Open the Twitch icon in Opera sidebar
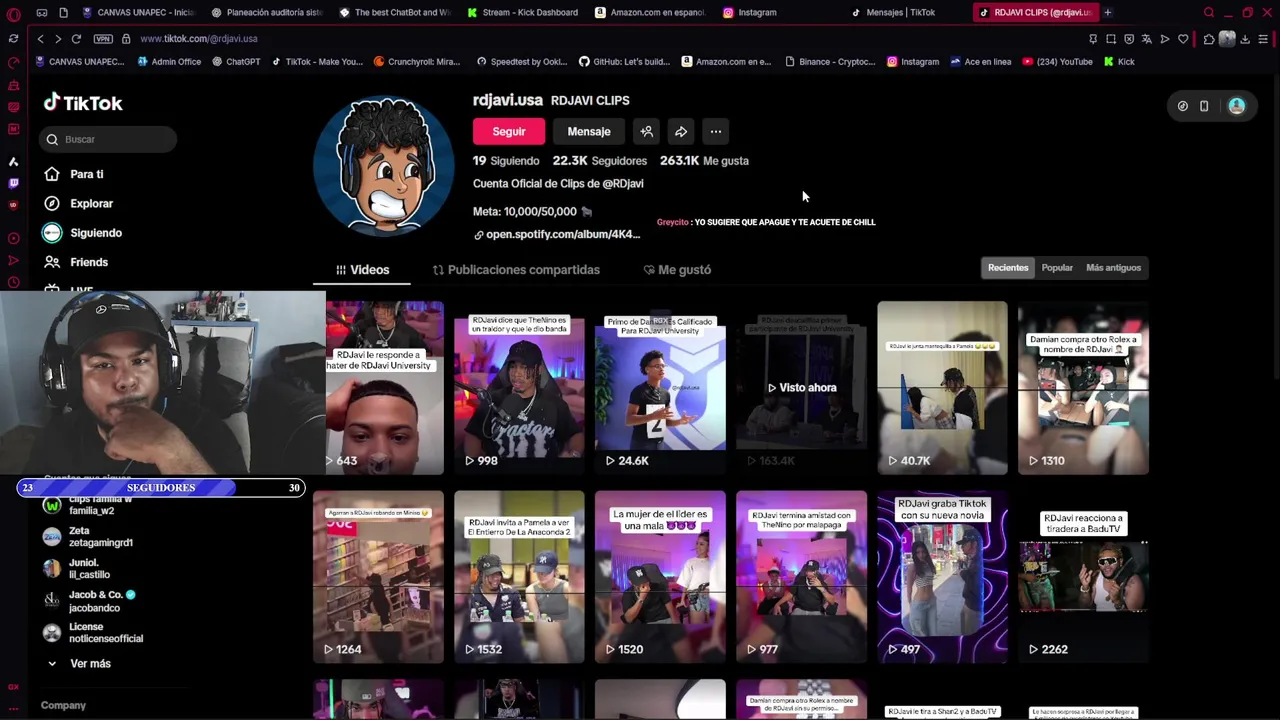Viewport: 1280px width, 720px height. pyautogui.click(x=13, y=183)
